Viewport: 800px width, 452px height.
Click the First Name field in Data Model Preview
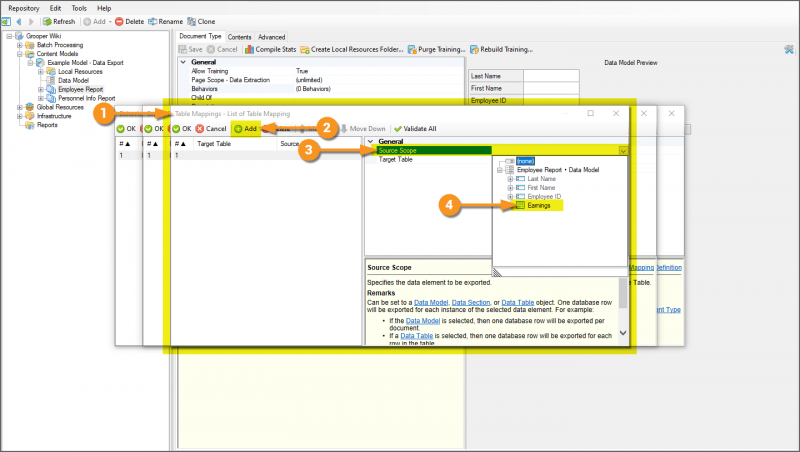tap(551, 88)
